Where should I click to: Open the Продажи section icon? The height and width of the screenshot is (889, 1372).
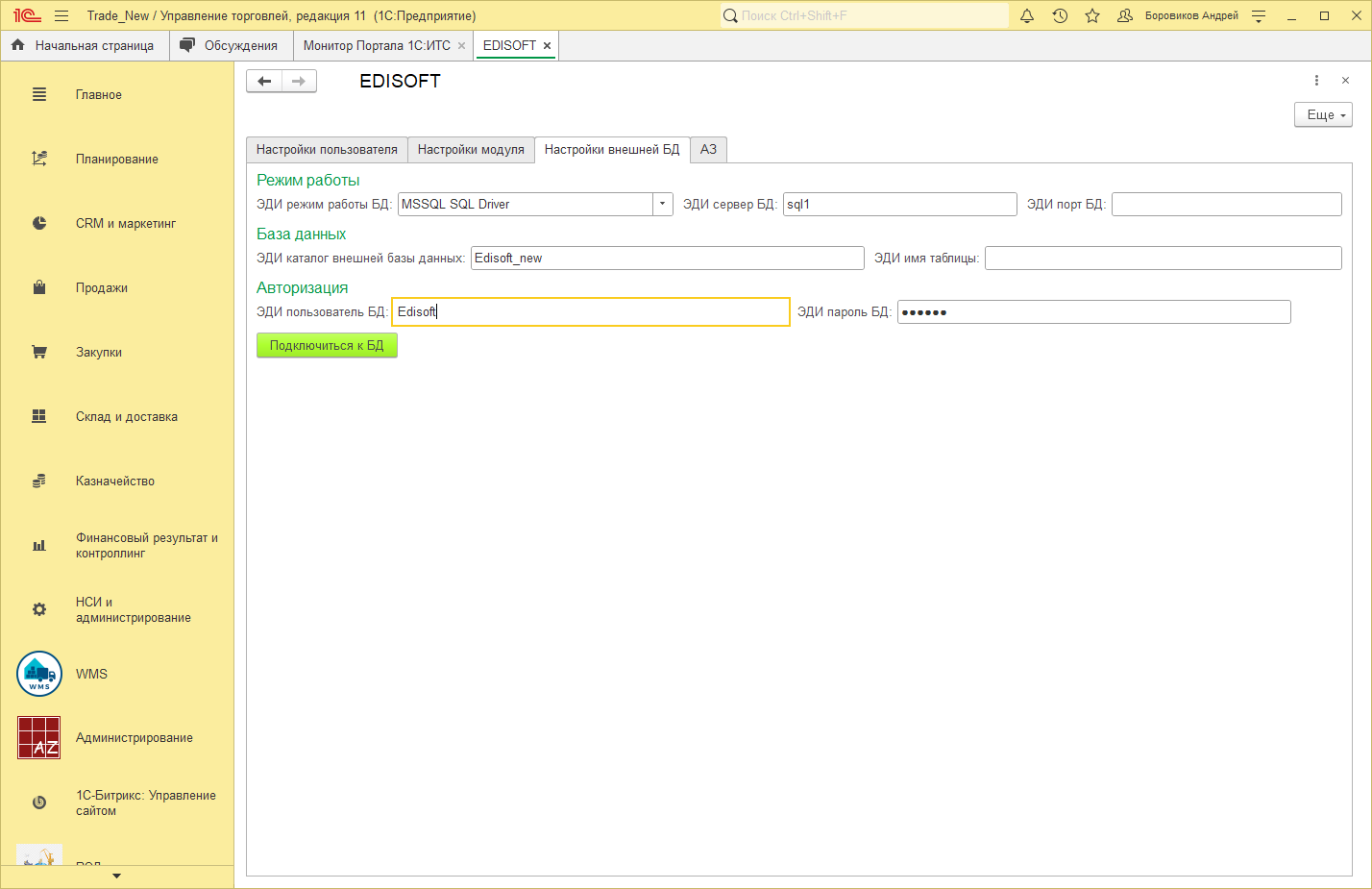[x=39, y=287]
